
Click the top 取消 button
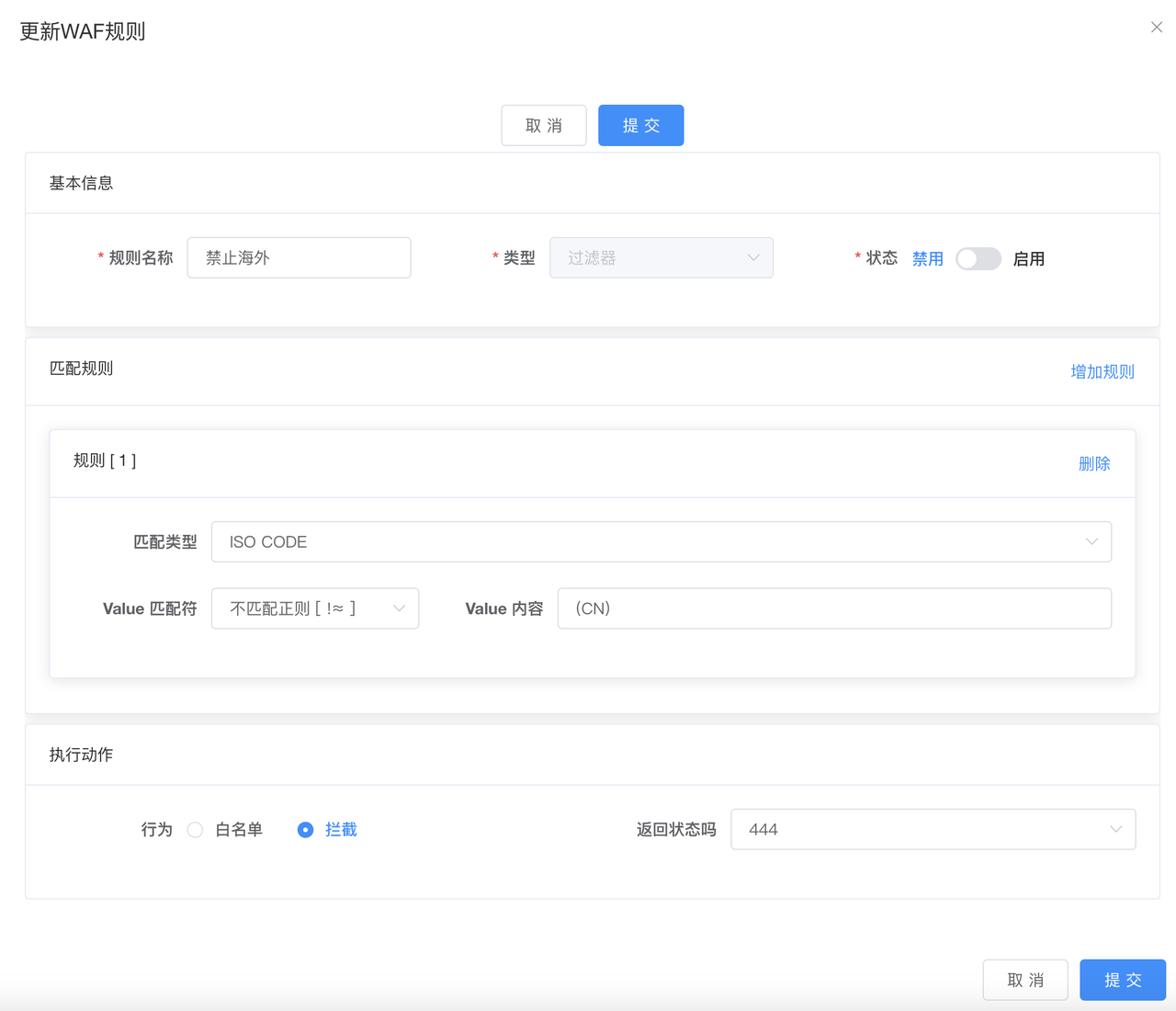coord(544,126)
